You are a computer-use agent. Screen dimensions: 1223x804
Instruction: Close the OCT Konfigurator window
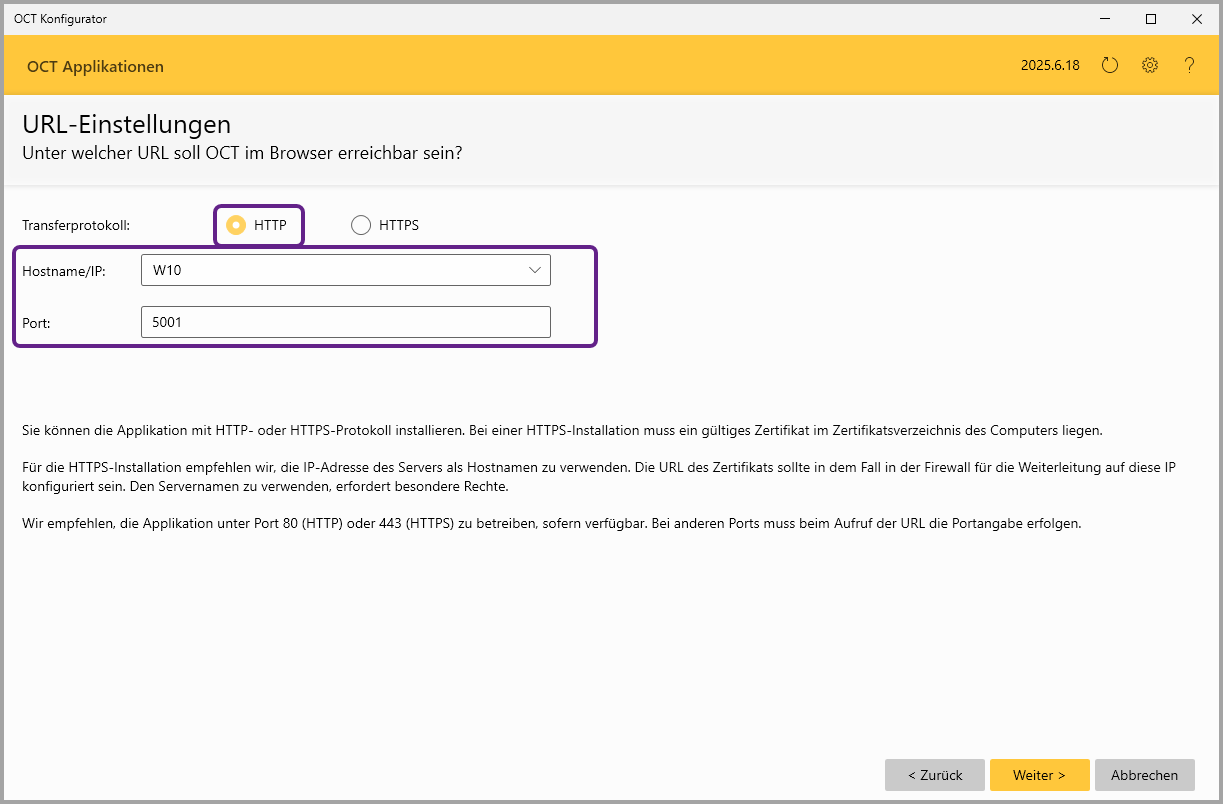1197,19
